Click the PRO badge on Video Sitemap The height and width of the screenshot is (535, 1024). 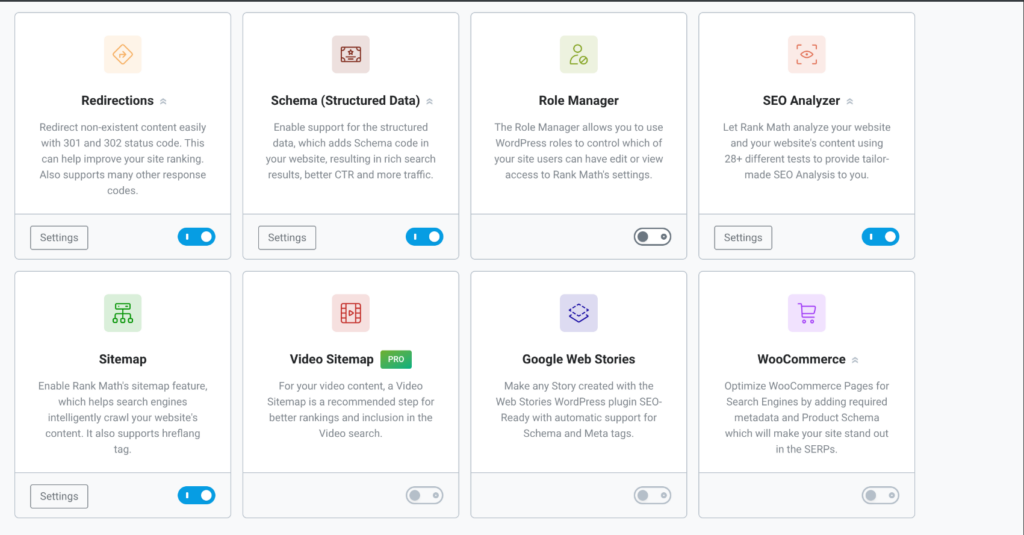[x=396, y=359]
